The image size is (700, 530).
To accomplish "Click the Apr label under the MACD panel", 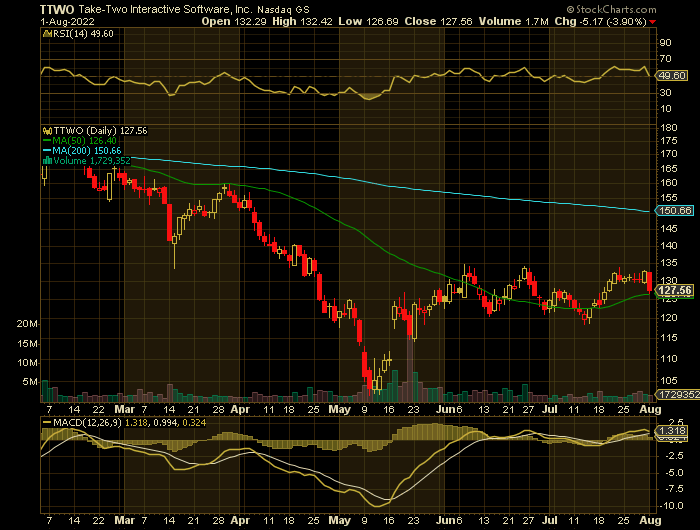I will [x=240, y=521].
